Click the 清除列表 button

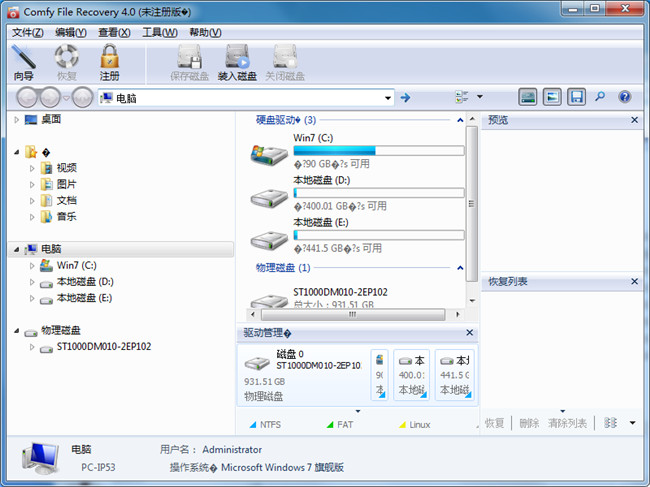click(x=567, y=423)
